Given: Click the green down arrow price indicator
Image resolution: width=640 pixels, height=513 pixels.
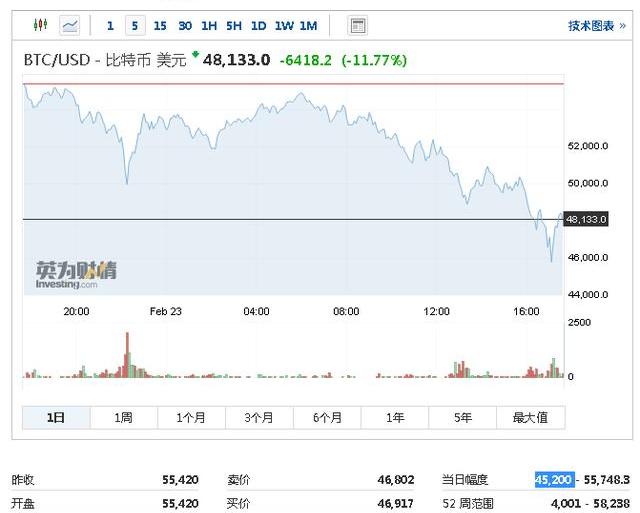Looking at the screenshot, I should click(196, 56).
